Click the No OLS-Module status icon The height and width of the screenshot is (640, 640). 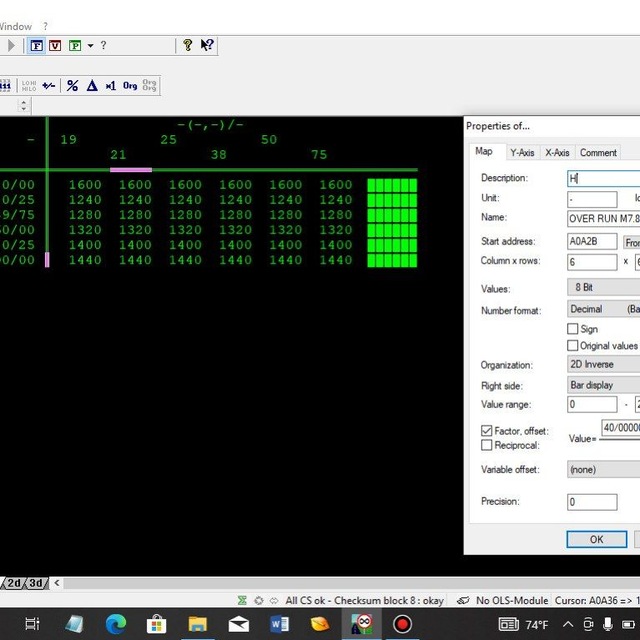(463, 600)
